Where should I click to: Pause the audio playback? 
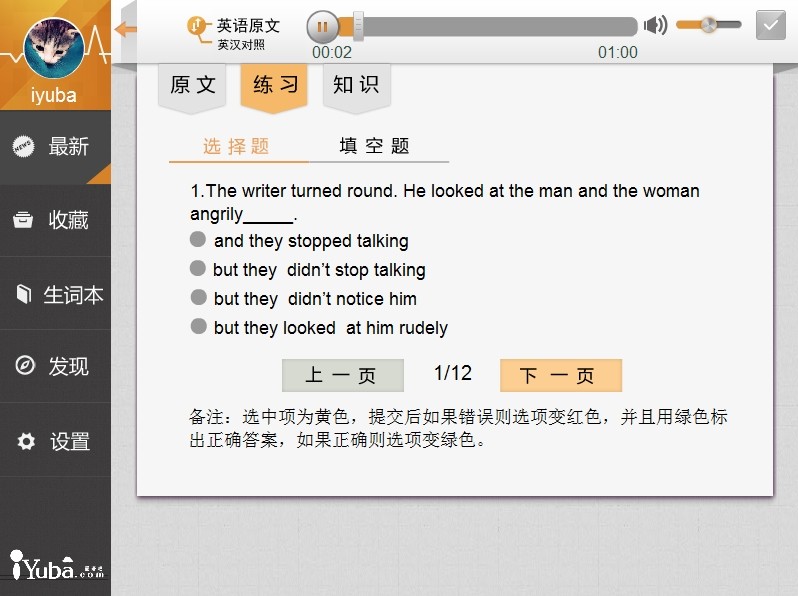coord(322,26)
